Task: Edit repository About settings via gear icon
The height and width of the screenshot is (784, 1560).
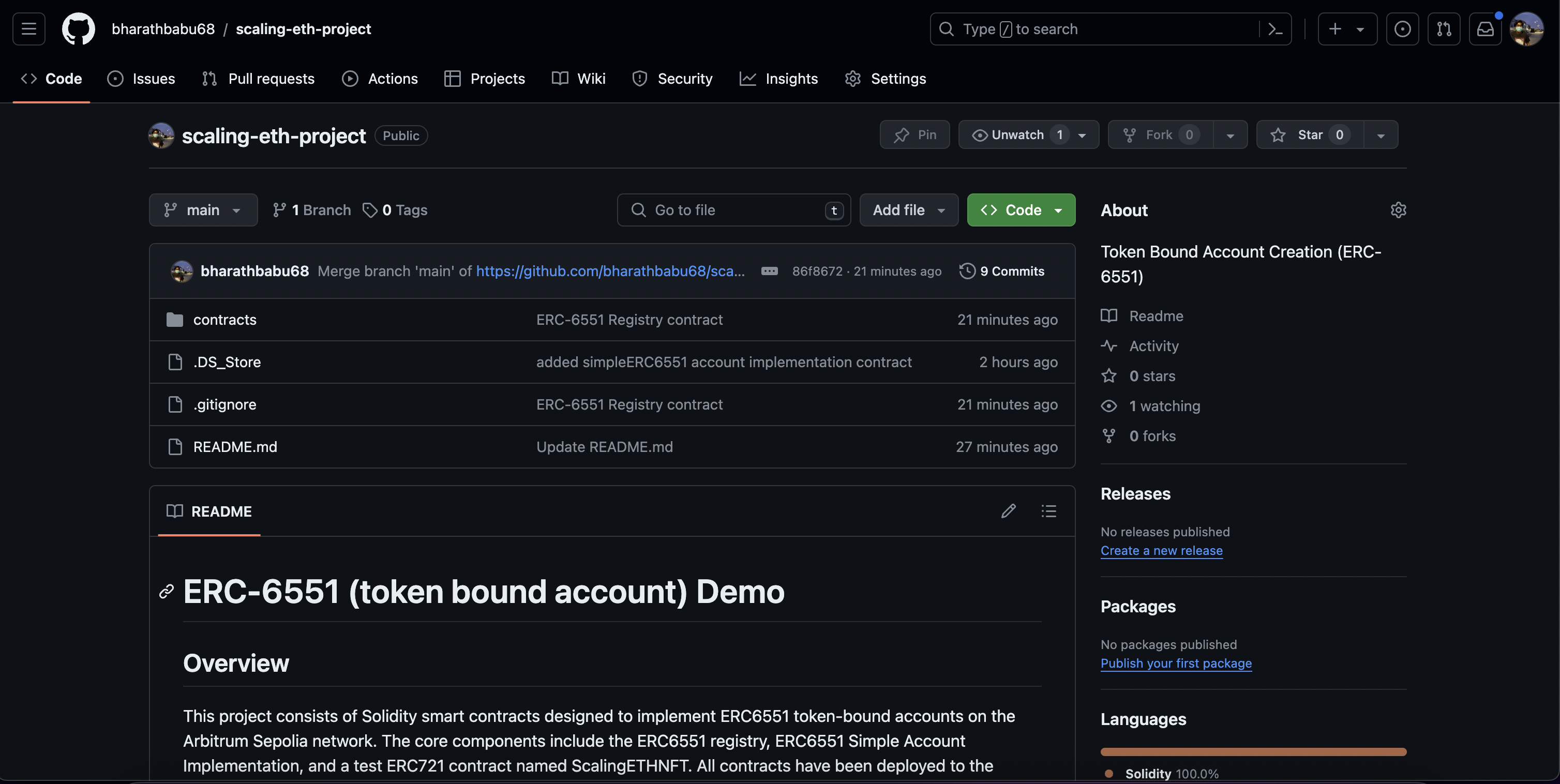Action: [1398, 210]
